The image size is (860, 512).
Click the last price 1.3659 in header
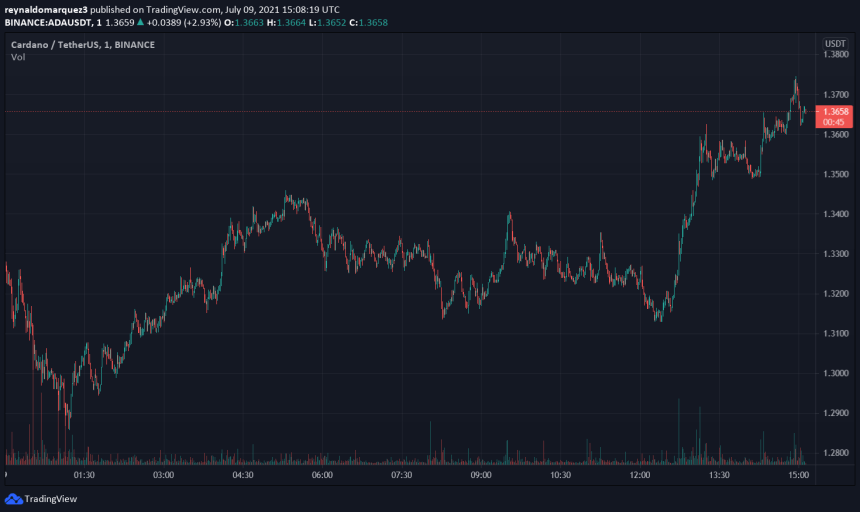point(120,23)
